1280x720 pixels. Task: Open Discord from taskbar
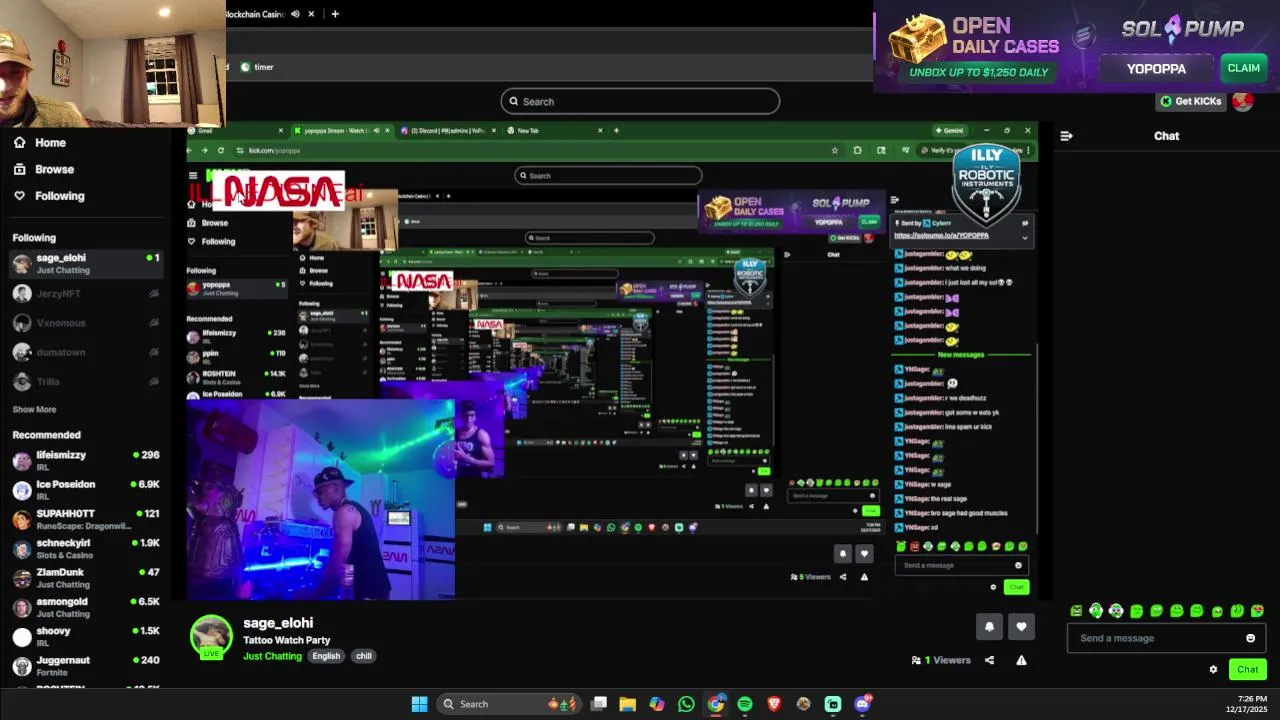click(862, 704)
